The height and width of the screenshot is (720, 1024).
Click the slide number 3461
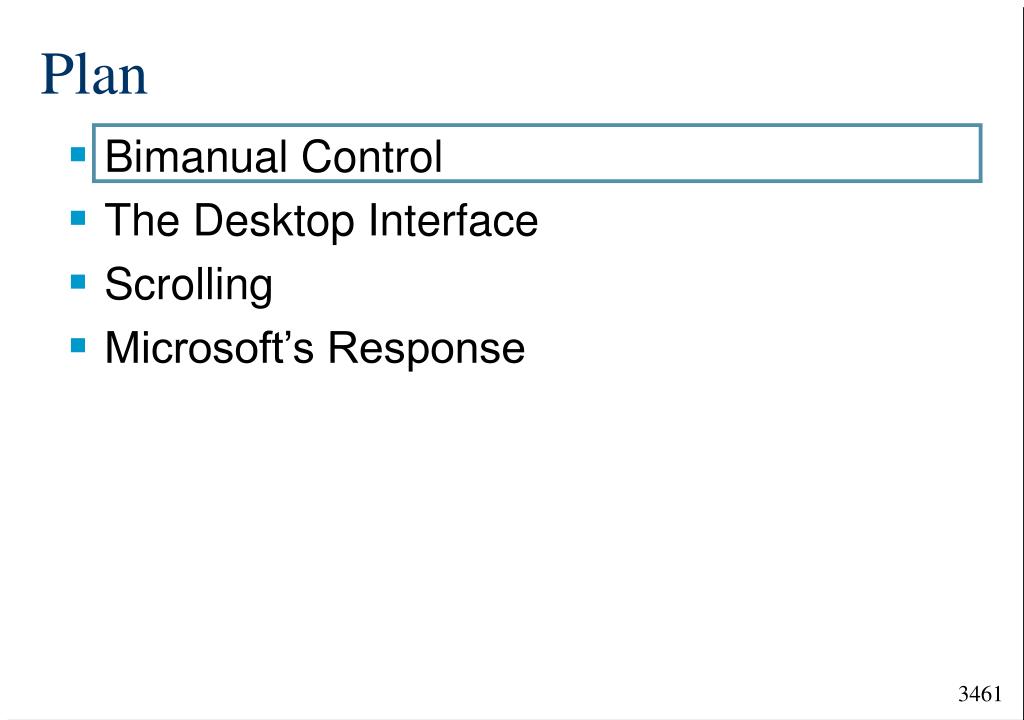(x=980, y=693)
